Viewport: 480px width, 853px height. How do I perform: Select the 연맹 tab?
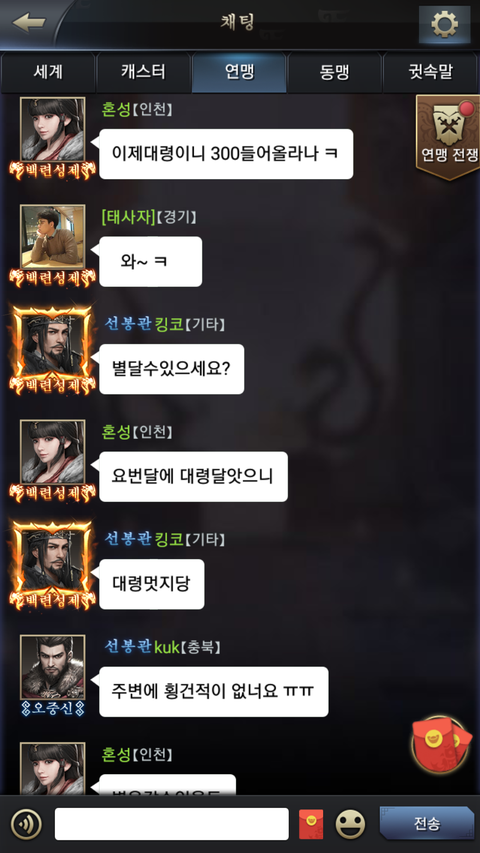point(239,72)
